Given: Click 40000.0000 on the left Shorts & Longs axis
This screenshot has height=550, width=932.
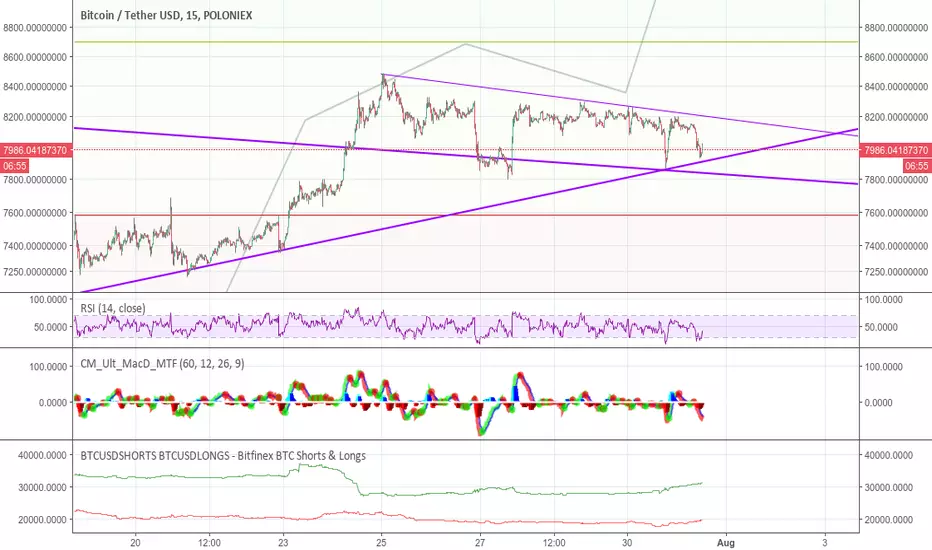Looking at the screenshot, I should click(x=42, y=455).
